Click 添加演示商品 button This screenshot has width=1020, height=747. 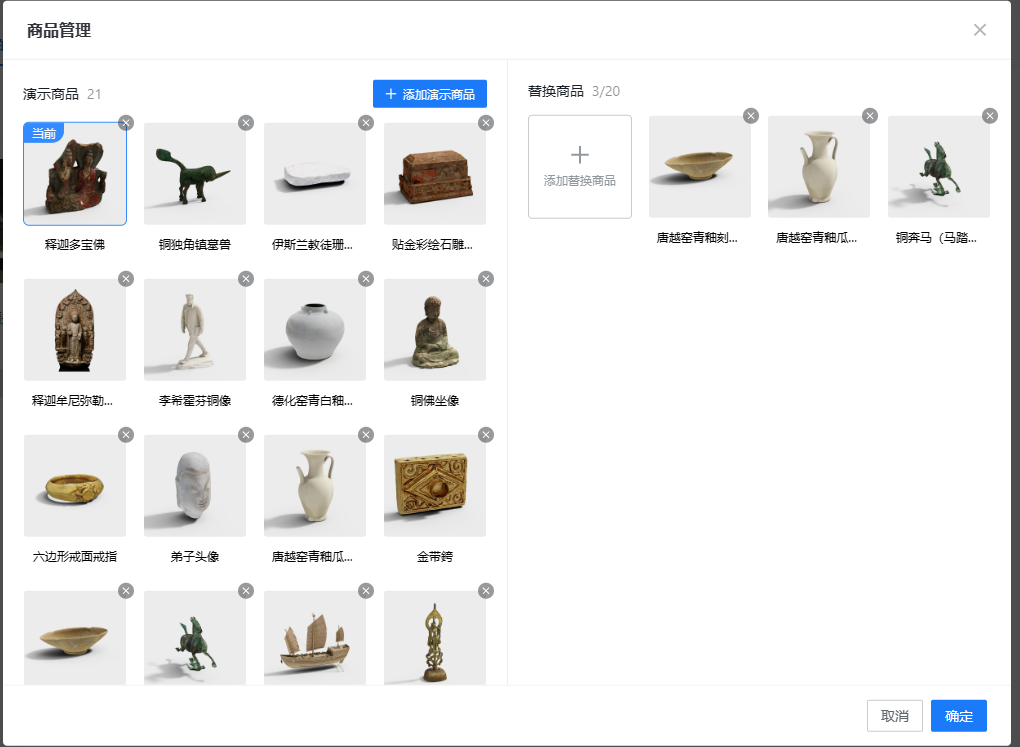430,94
